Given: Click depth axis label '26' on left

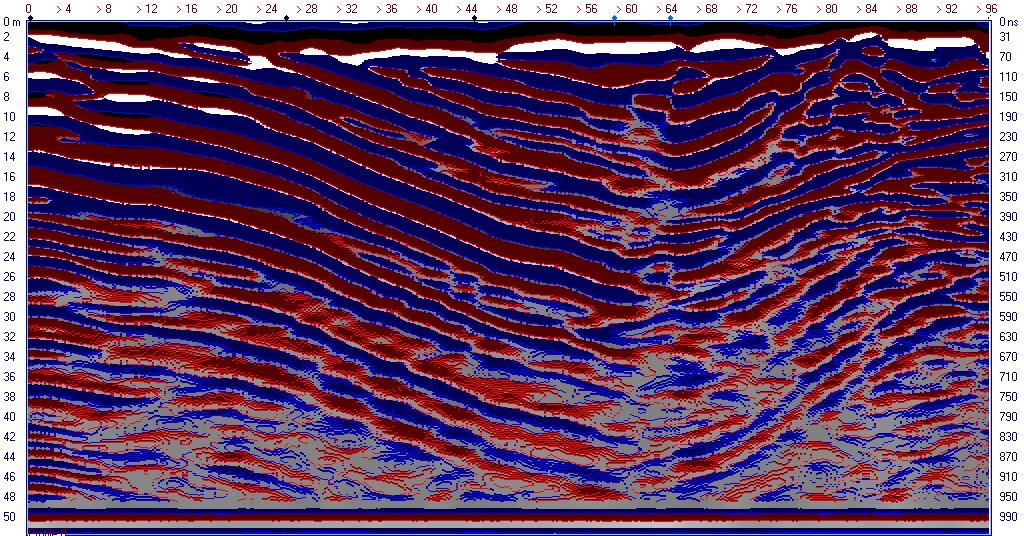Looking at the screenshot, I should tap(9, 277).
